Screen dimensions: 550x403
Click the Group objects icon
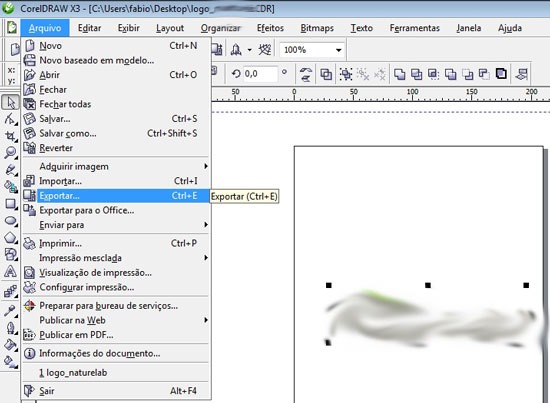[x=346, y=74]
